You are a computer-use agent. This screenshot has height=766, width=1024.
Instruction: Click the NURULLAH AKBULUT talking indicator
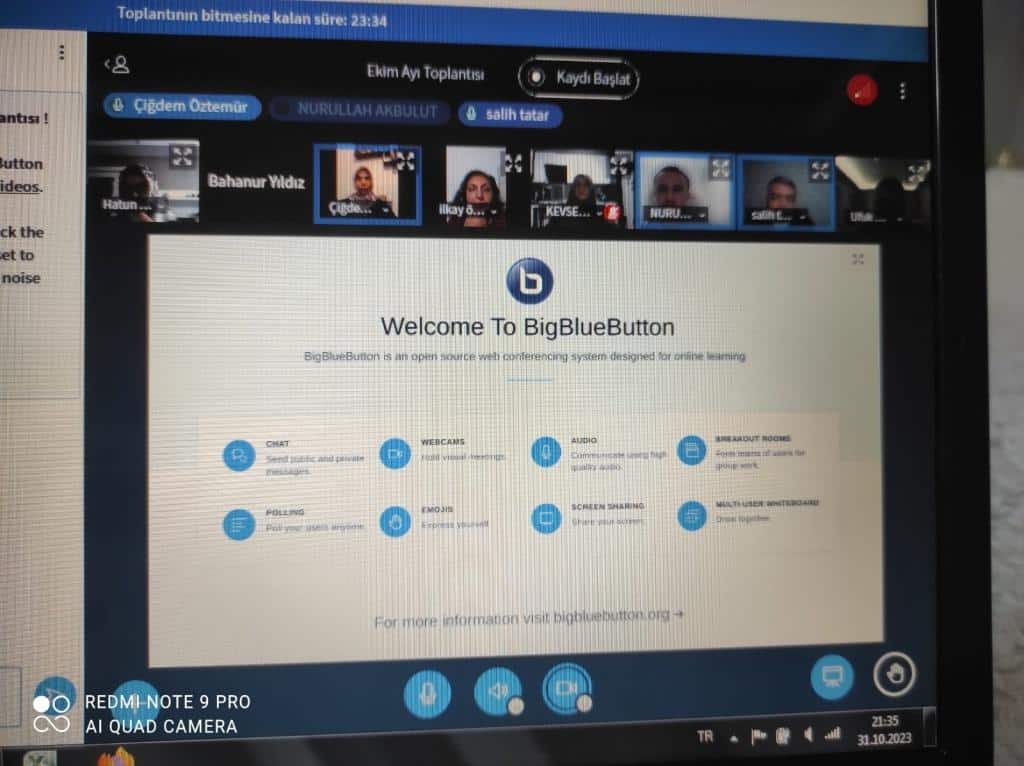pos(360,110)
